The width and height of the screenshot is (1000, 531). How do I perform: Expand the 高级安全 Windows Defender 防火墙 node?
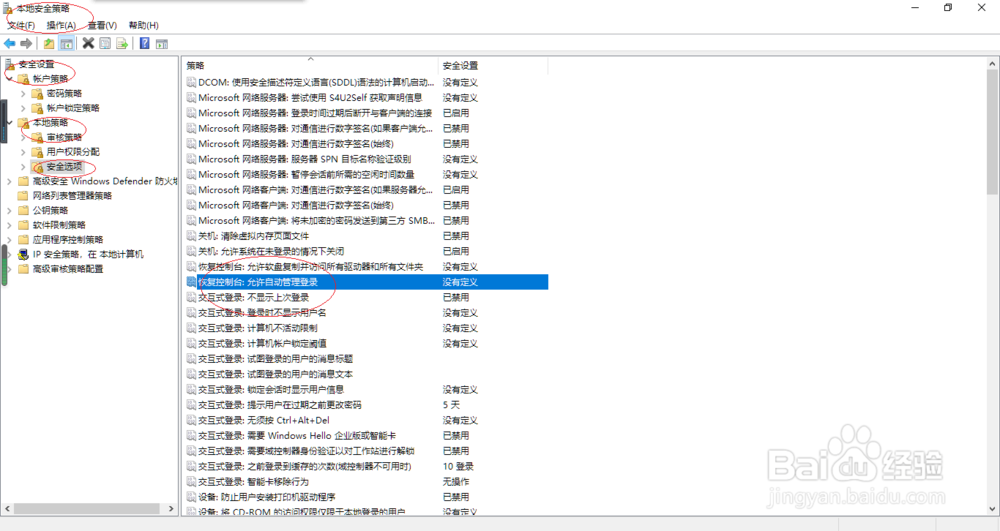(10, 182)
